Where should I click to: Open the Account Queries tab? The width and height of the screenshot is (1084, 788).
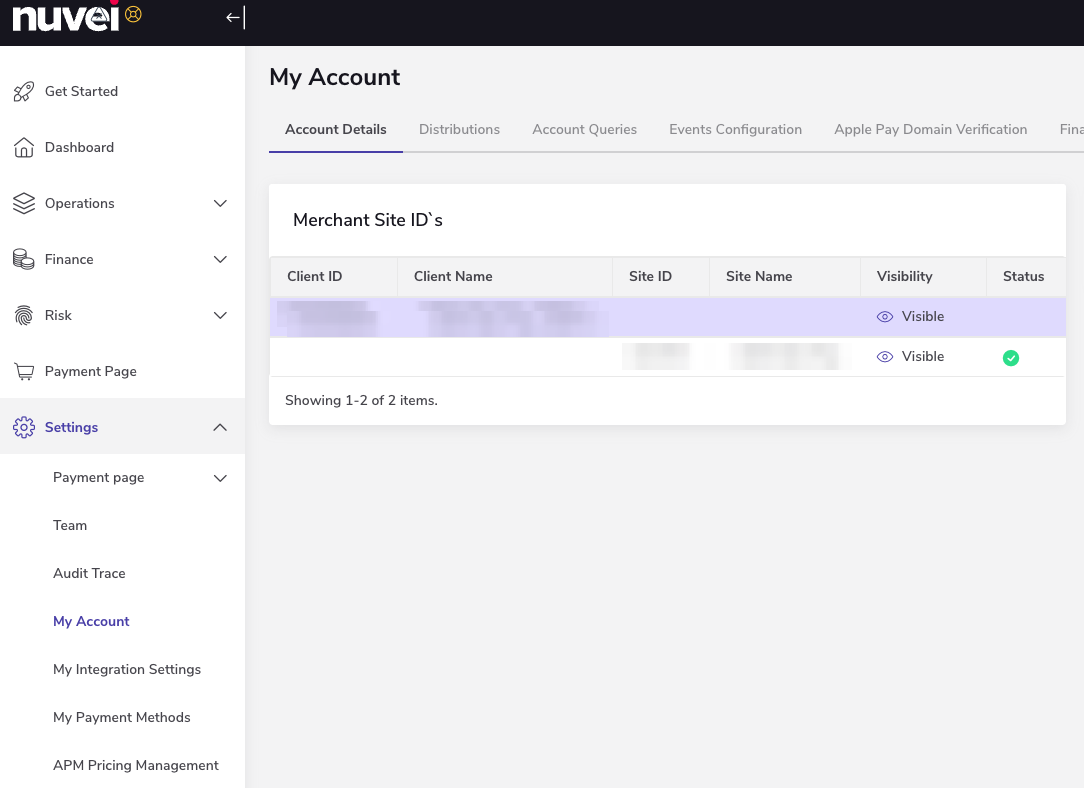pyautogui.click(x=584, y=129)
